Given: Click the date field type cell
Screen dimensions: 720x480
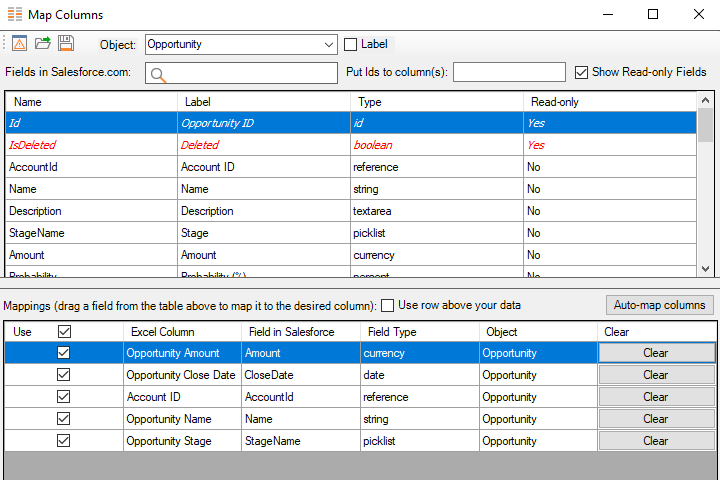Looking at the screenshot, I should pyautogui.click(x=420, y=375).
